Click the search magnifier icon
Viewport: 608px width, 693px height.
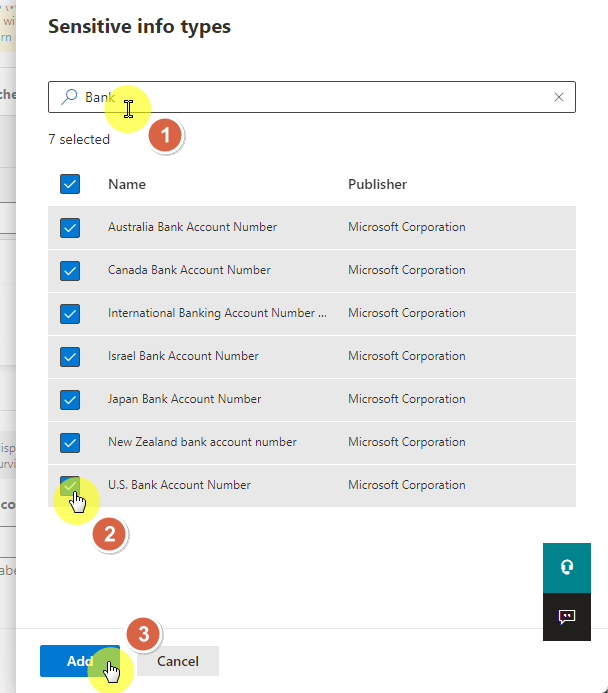(x=69, y=97)
